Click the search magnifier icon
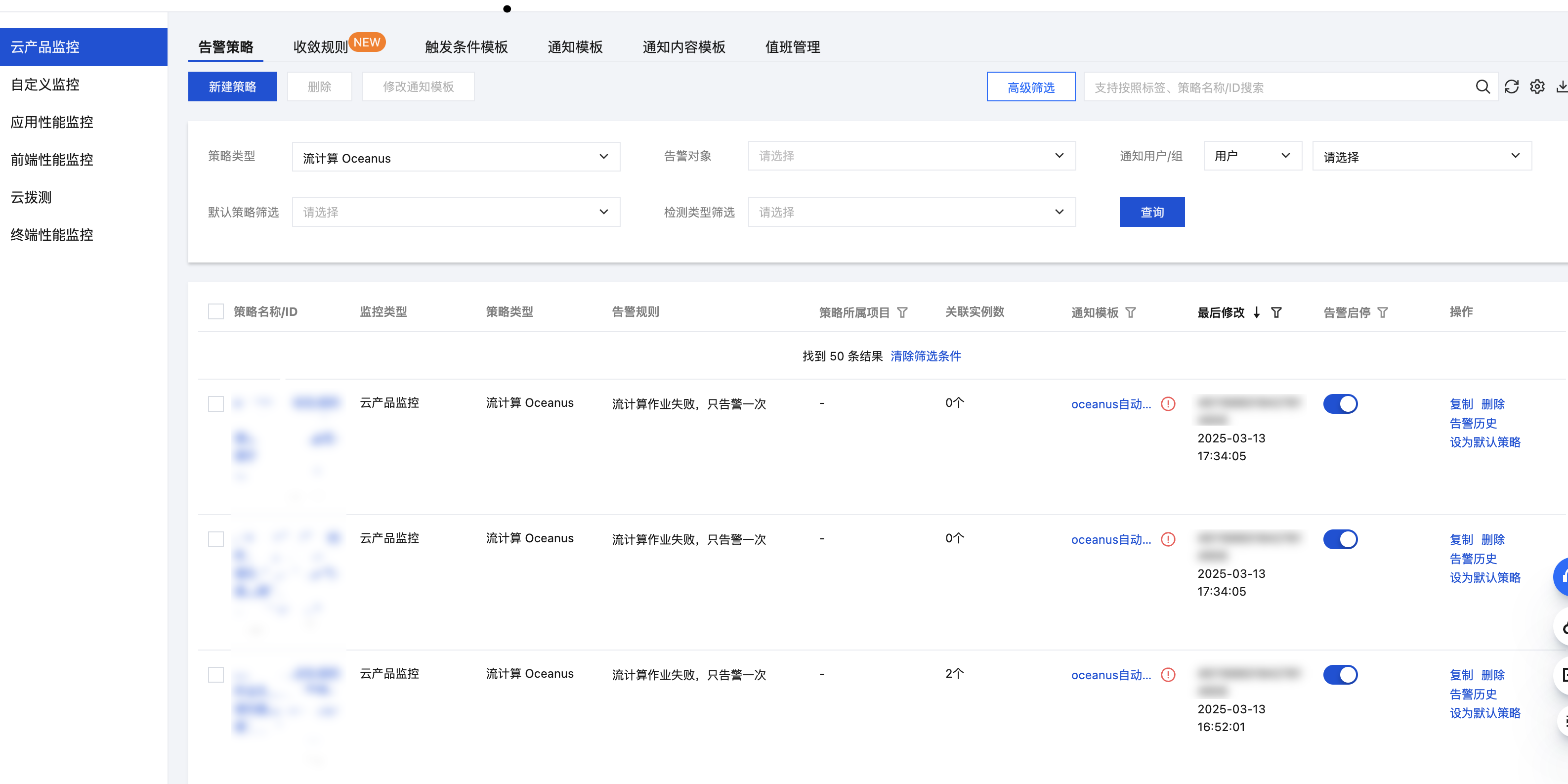Screen dimensions: 1568x784 tap(1482, 87)
